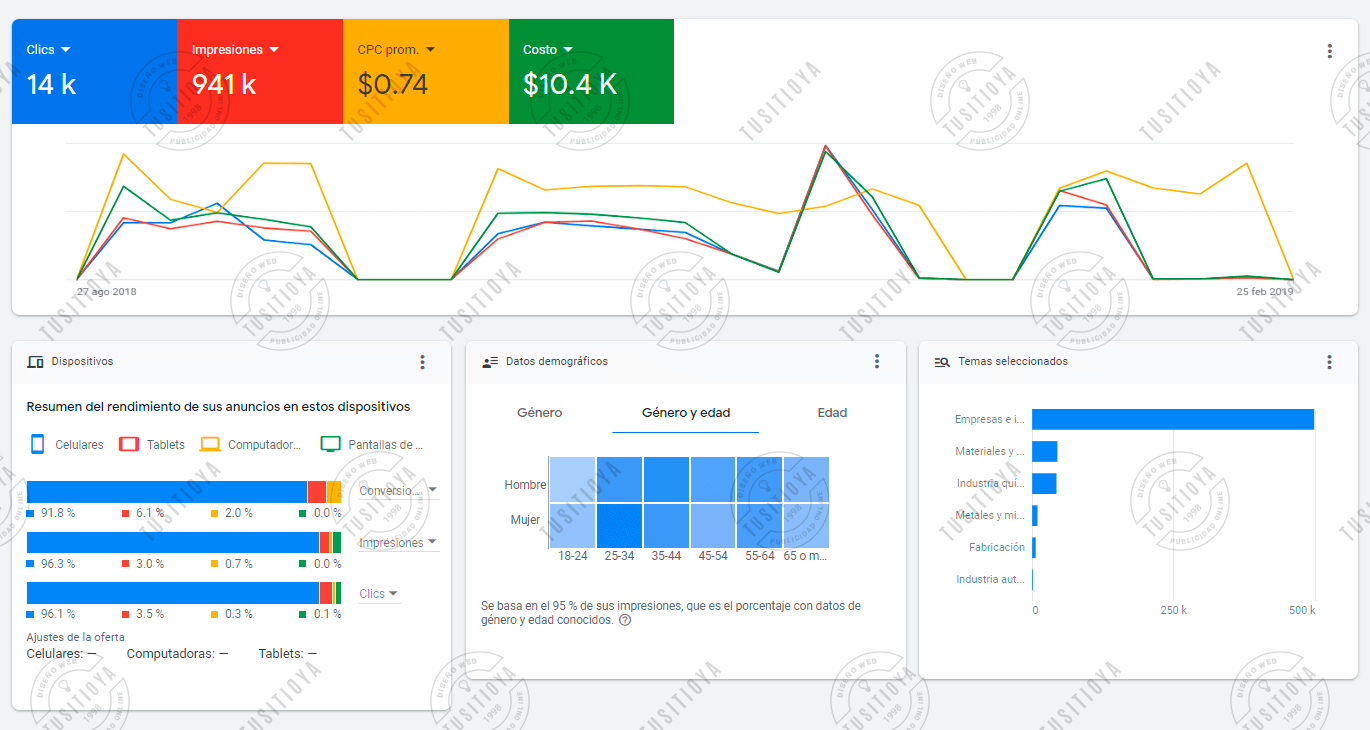
Task: Switch to the Edad tab
Action: (x=832, y=412)
